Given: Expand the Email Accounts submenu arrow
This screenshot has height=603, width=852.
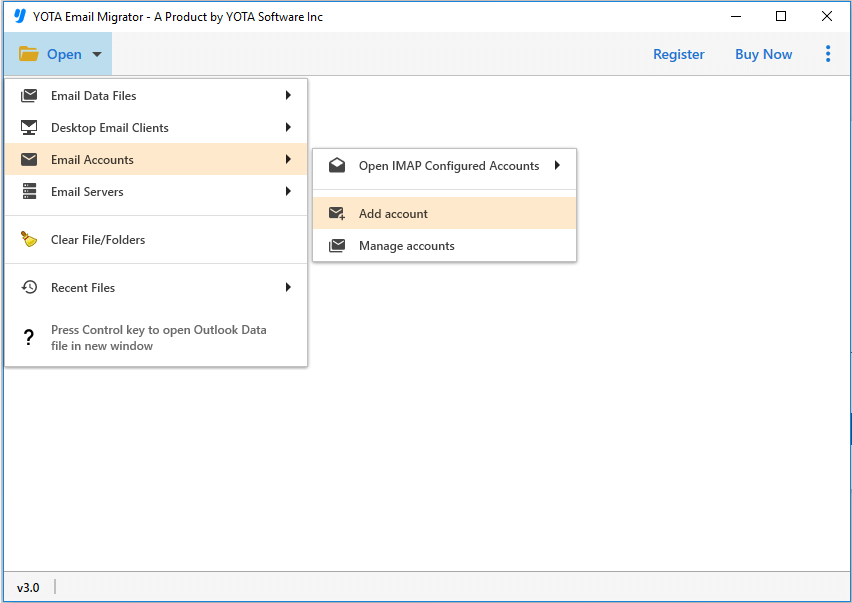Looking at the screenshot, I should tap(289, 159).
